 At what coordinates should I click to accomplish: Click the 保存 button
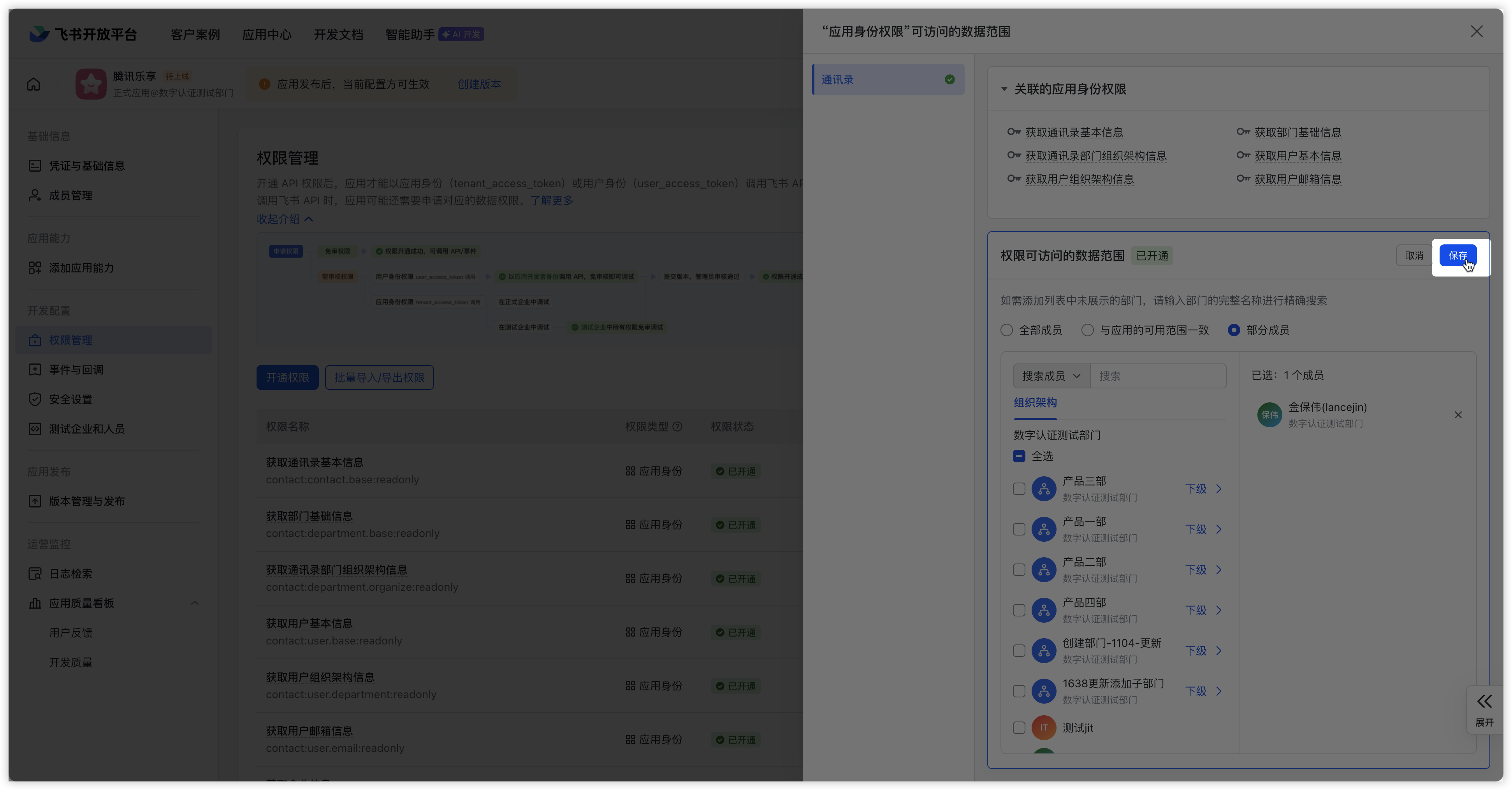1457,255
